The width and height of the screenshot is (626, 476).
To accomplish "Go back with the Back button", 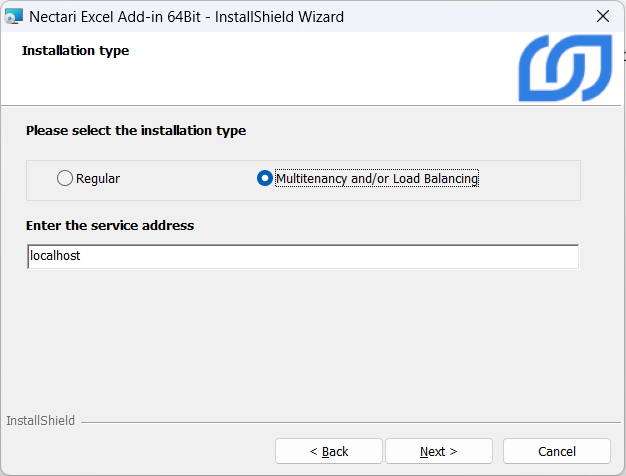I will click(328, 451).
